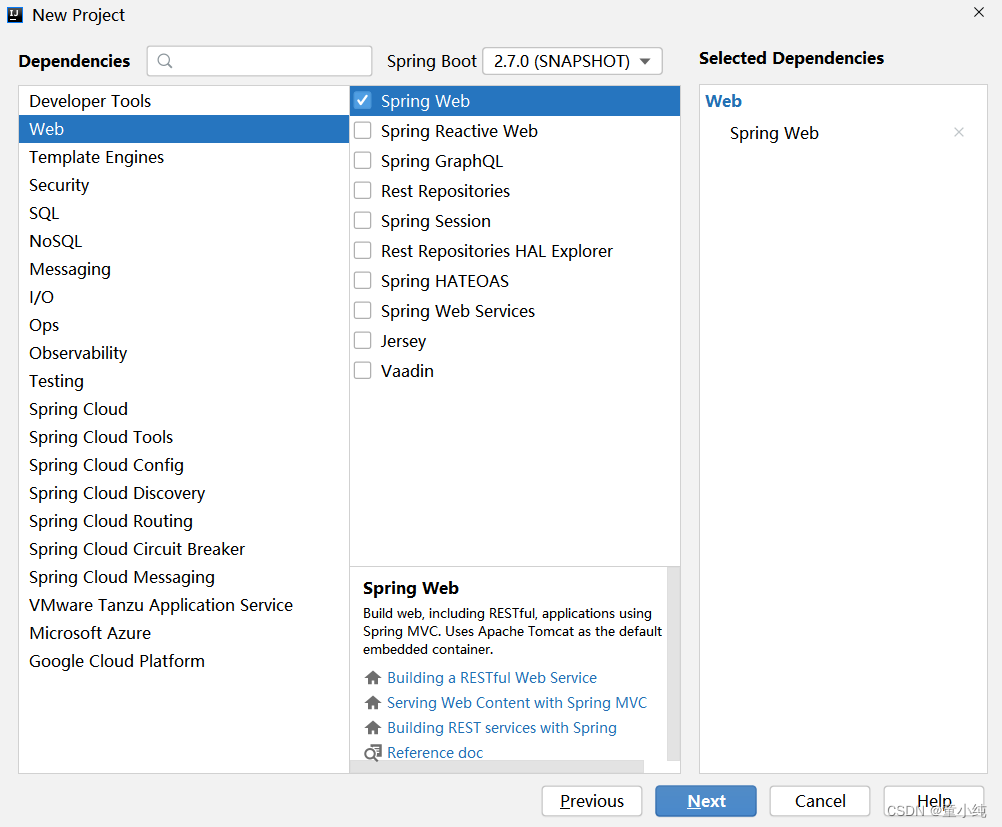
Task: Tick the Spring HATEOAS checkbox
Action: 362,281
